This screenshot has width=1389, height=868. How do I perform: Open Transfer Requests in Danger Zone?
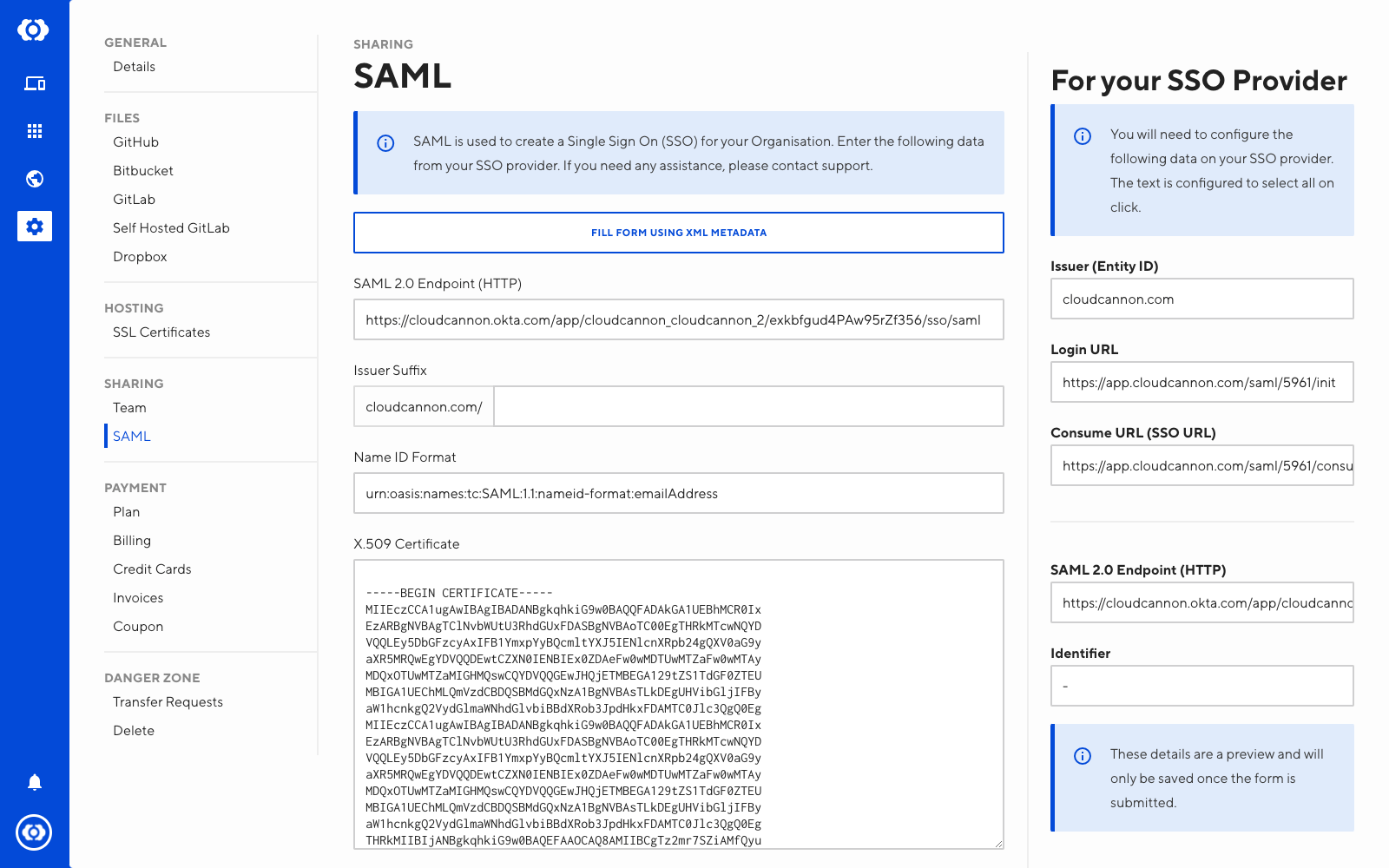[x=168, y=702]
